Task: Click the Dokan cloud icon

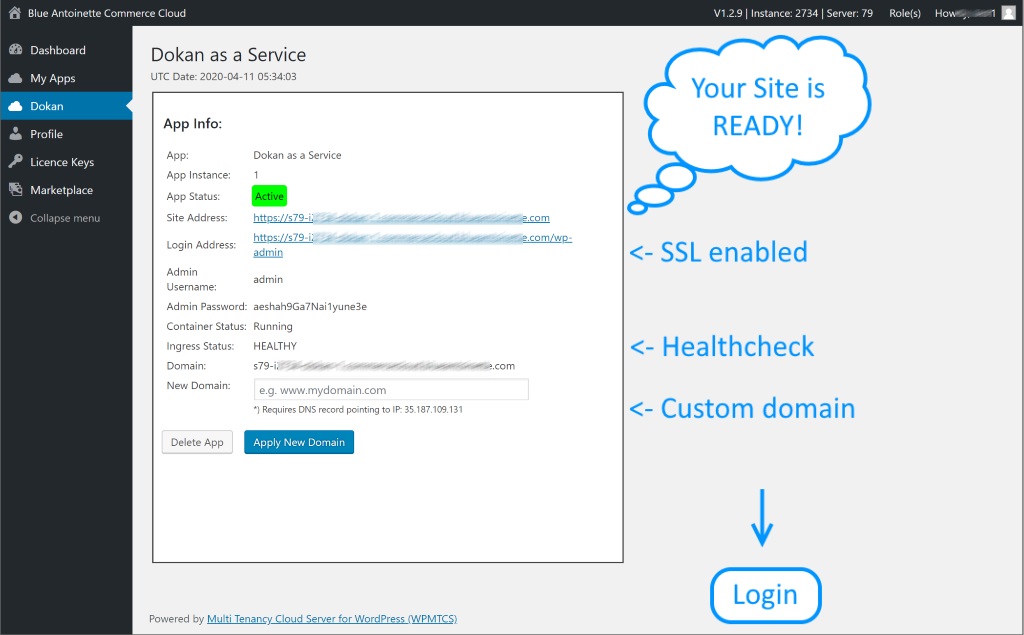Action: tap(16, 106)
